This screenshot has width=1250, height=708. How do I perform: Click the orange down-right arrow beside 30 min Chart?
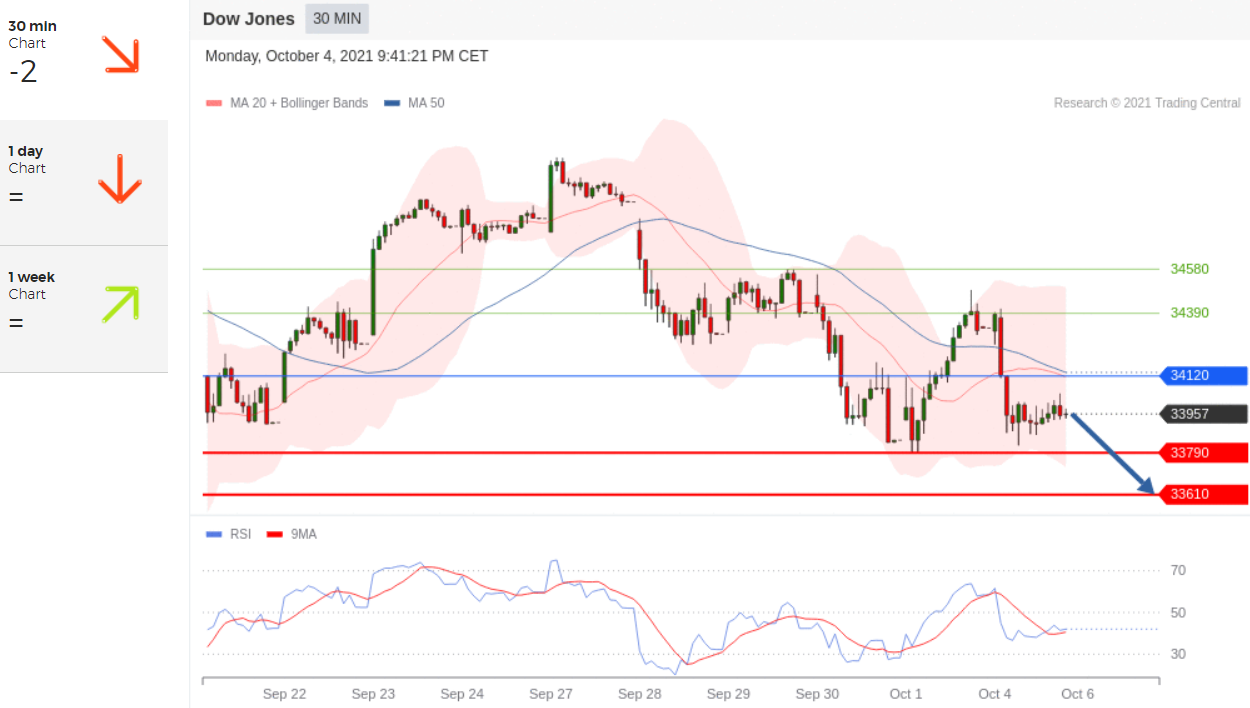click(120, 55)
